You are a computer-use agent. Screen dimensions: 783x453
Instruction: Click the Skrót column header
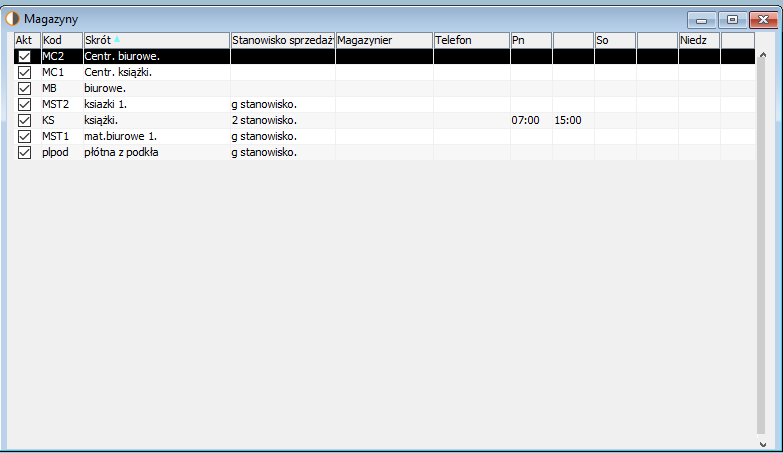156,40
